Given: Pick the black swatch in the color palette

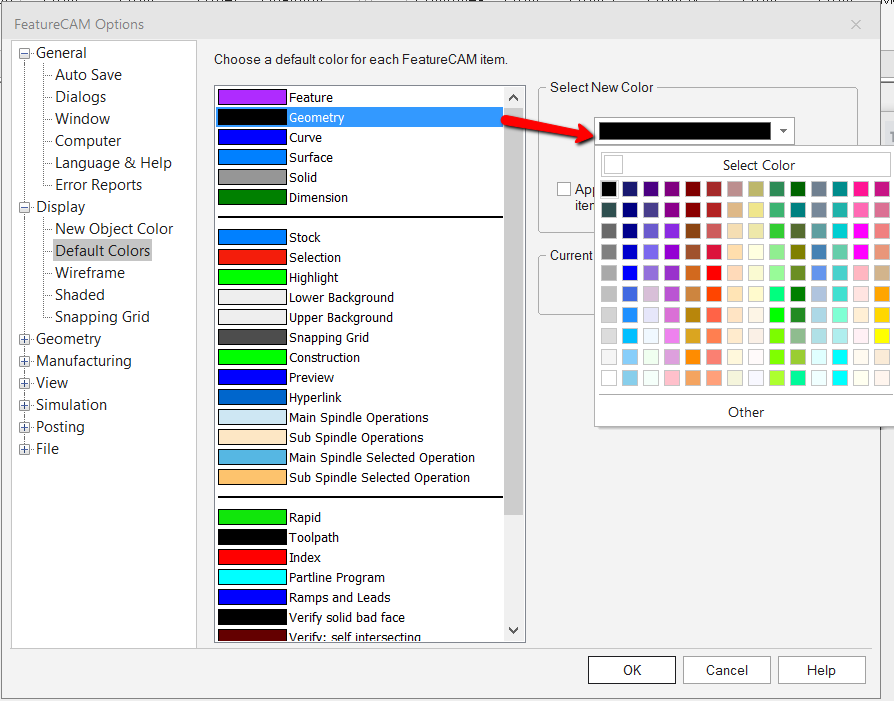Looking at the screenshot, I should point(609,189).
